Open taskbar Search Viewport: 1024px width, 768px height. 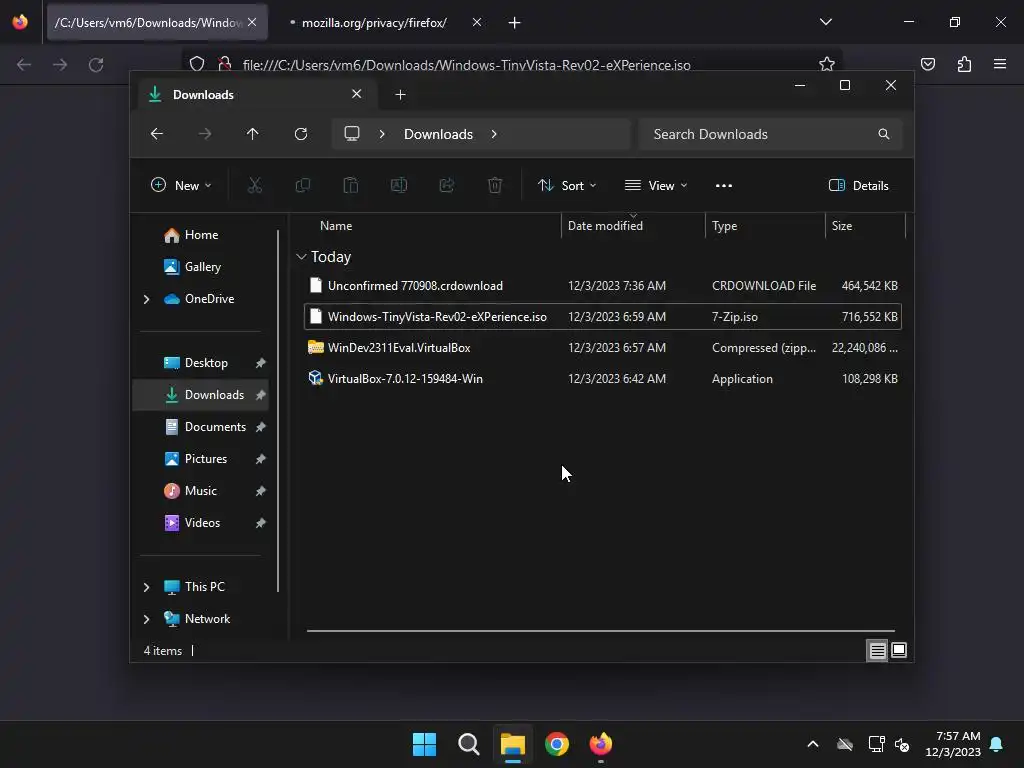468,744
